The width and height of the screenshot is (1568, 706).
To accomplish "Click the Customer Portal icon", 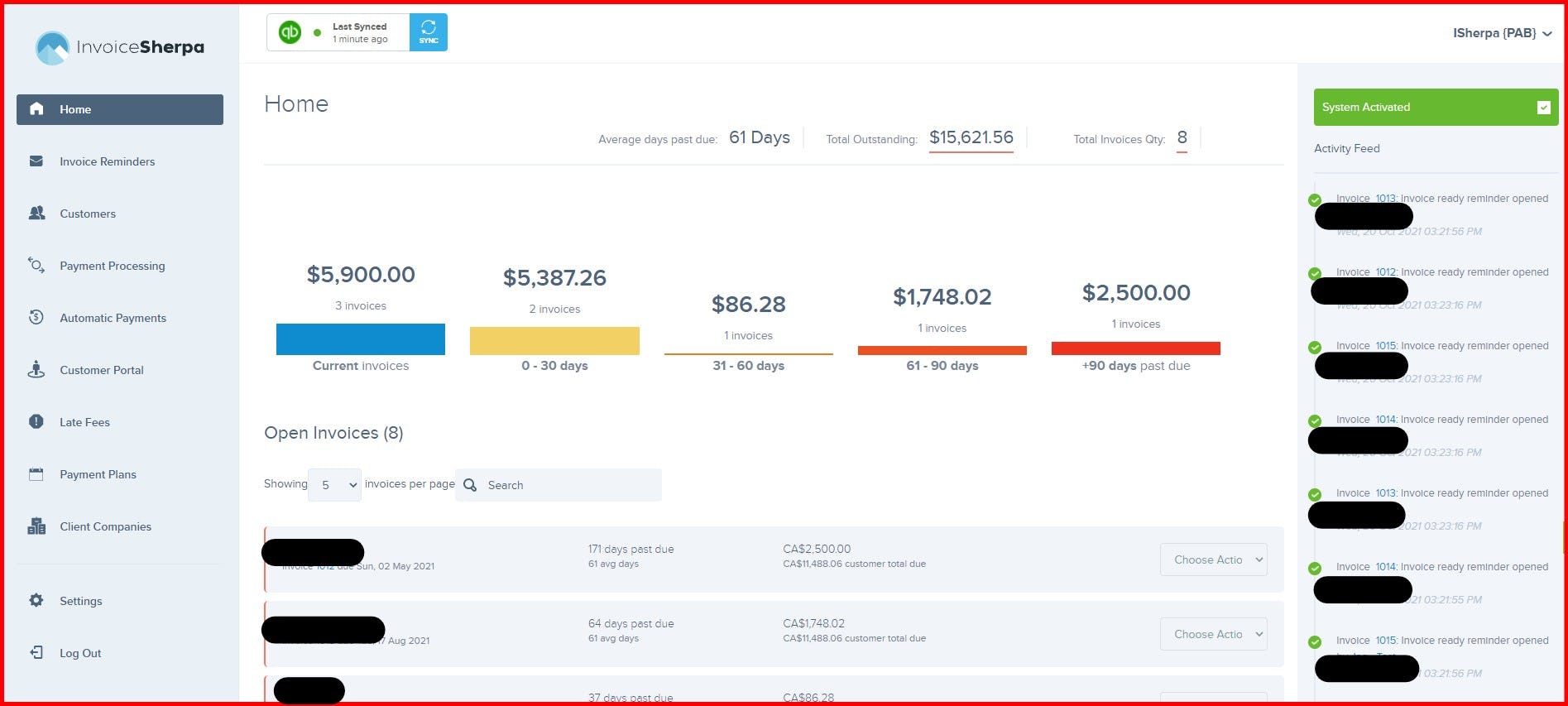I will [x=36, y=370].
